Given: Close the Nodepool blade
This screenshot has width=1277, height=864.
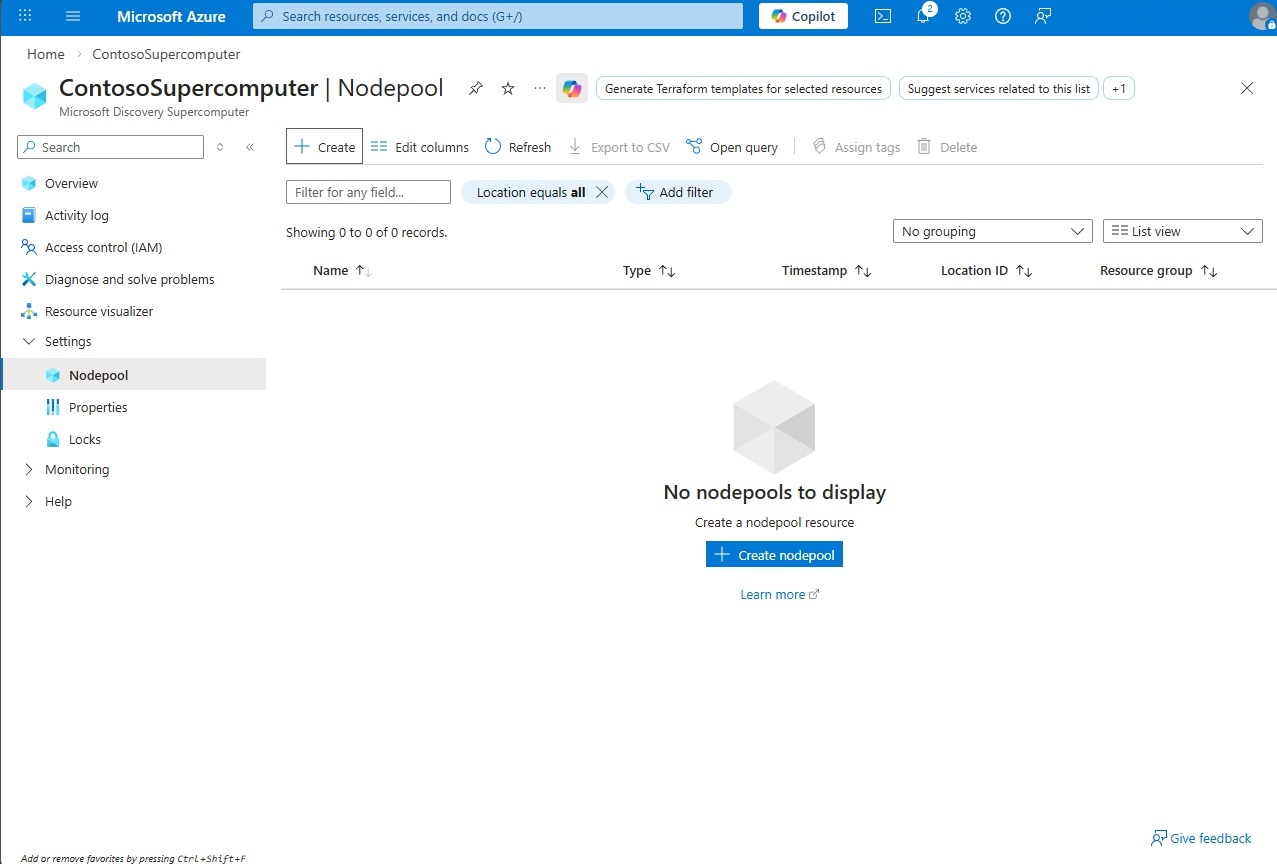Looking at the screenshot, I should pos(1247,88).
